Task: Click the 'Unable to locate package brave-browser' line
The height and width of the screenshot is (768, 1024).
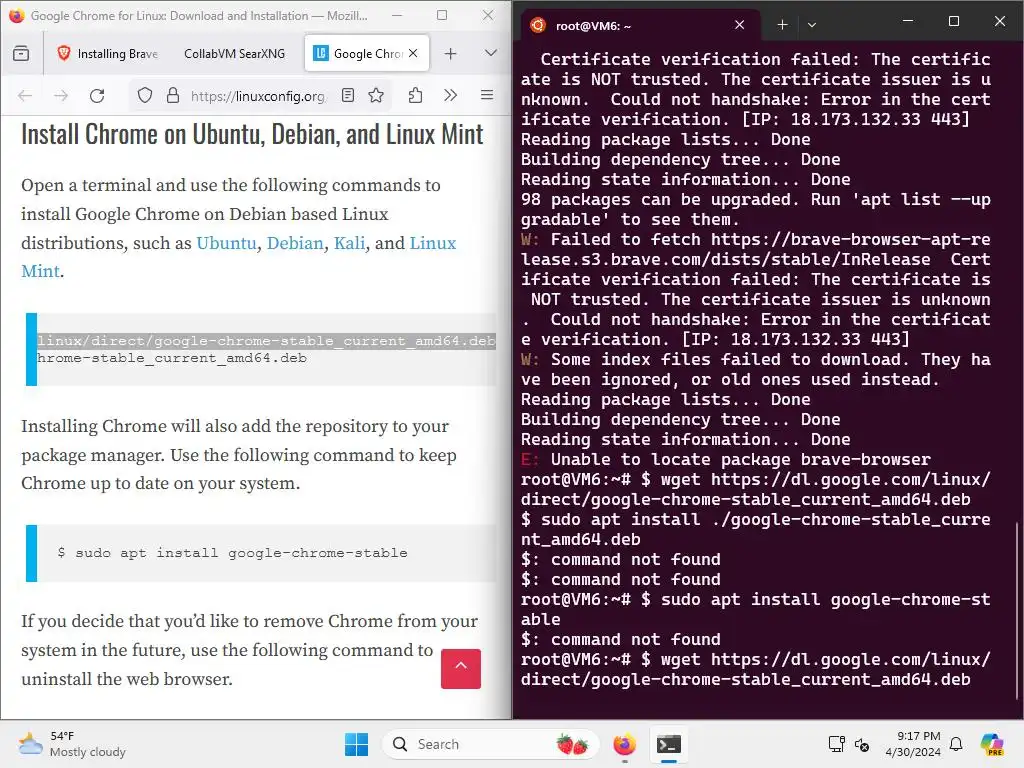Action: [726, 460]
